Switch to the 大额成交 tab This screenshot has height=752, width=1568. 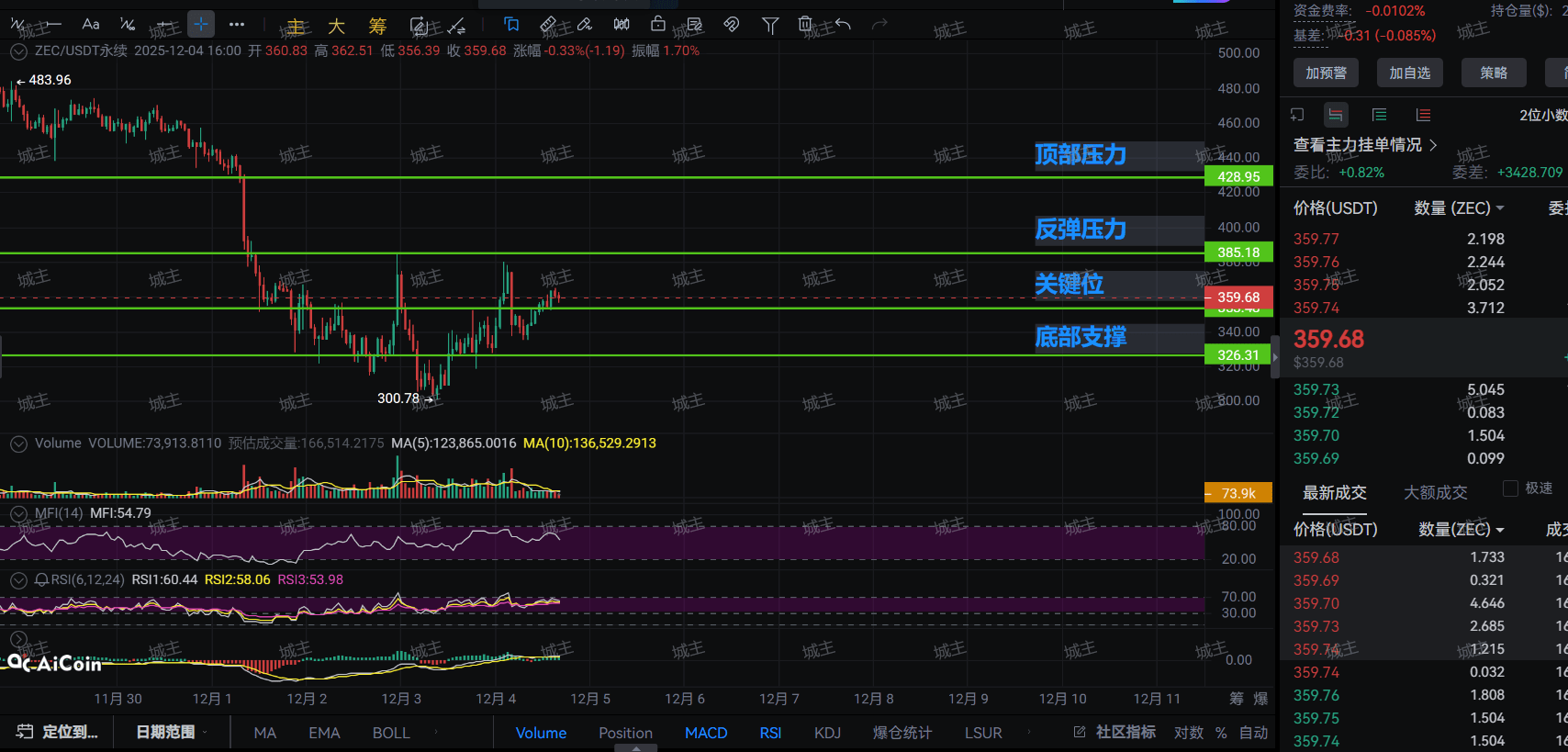point(1436,493)
